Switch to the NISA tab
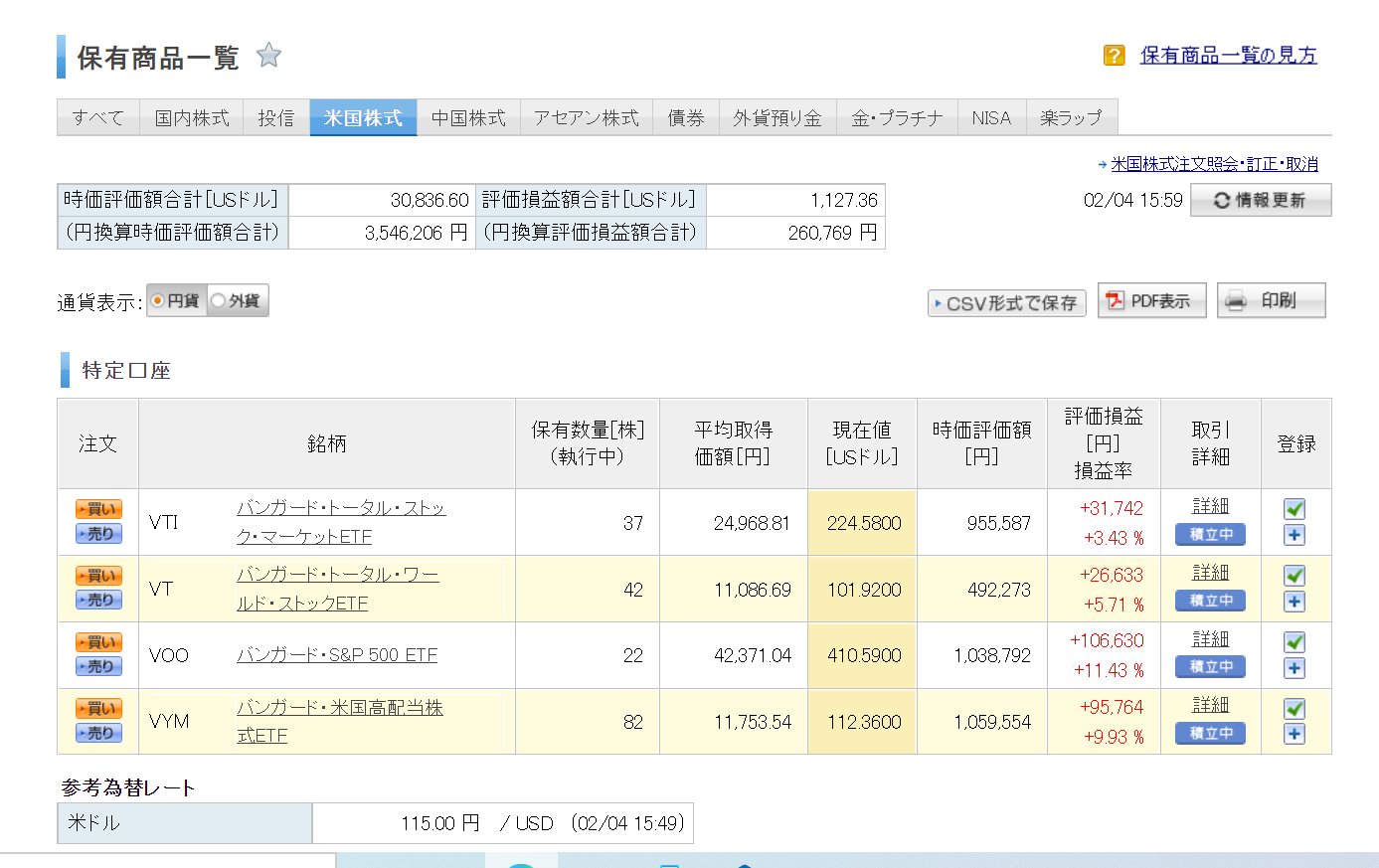 tap(991, 117)
